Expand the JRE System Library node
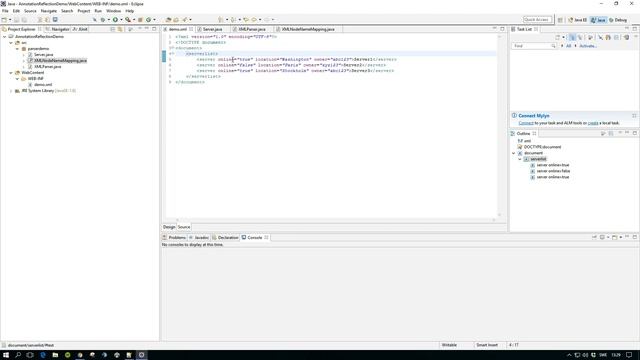This screenshot has width=640, height=360. click(11, 91)
